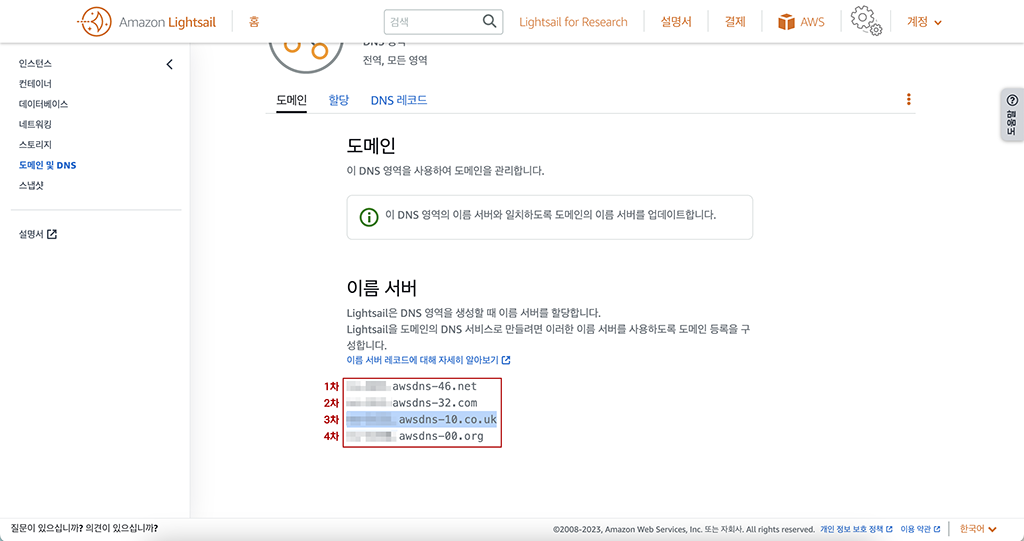Go to 홈 in the header
Image resolution: width=1024 pixels, height=541 pixels.
click(x=254, y=22)
